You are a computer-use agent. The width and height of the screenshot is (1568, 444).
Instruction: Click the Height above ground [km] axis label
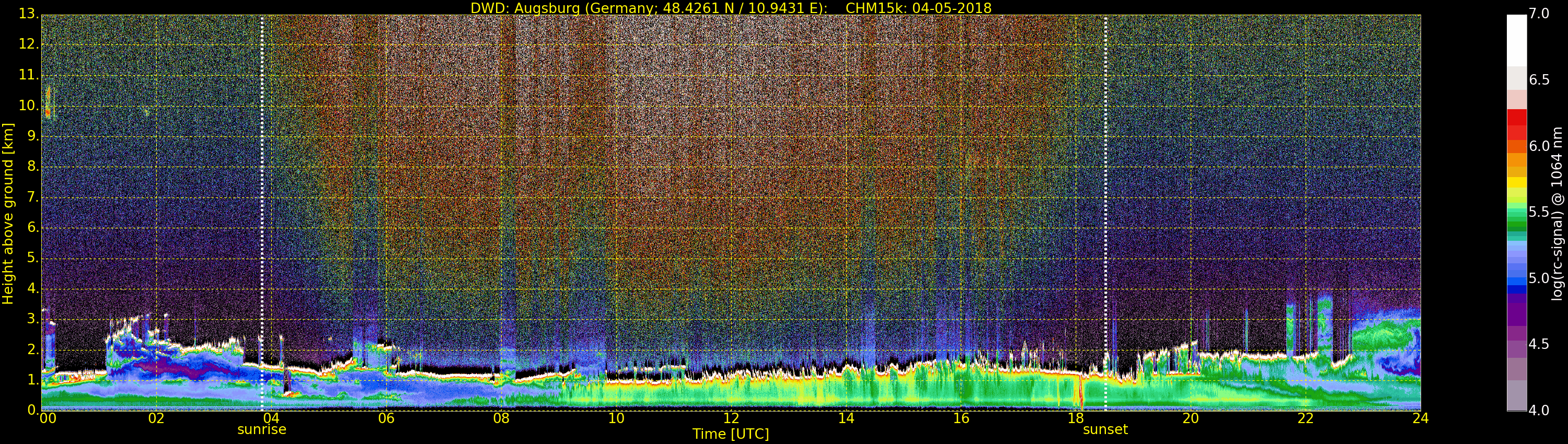[8, 213]
